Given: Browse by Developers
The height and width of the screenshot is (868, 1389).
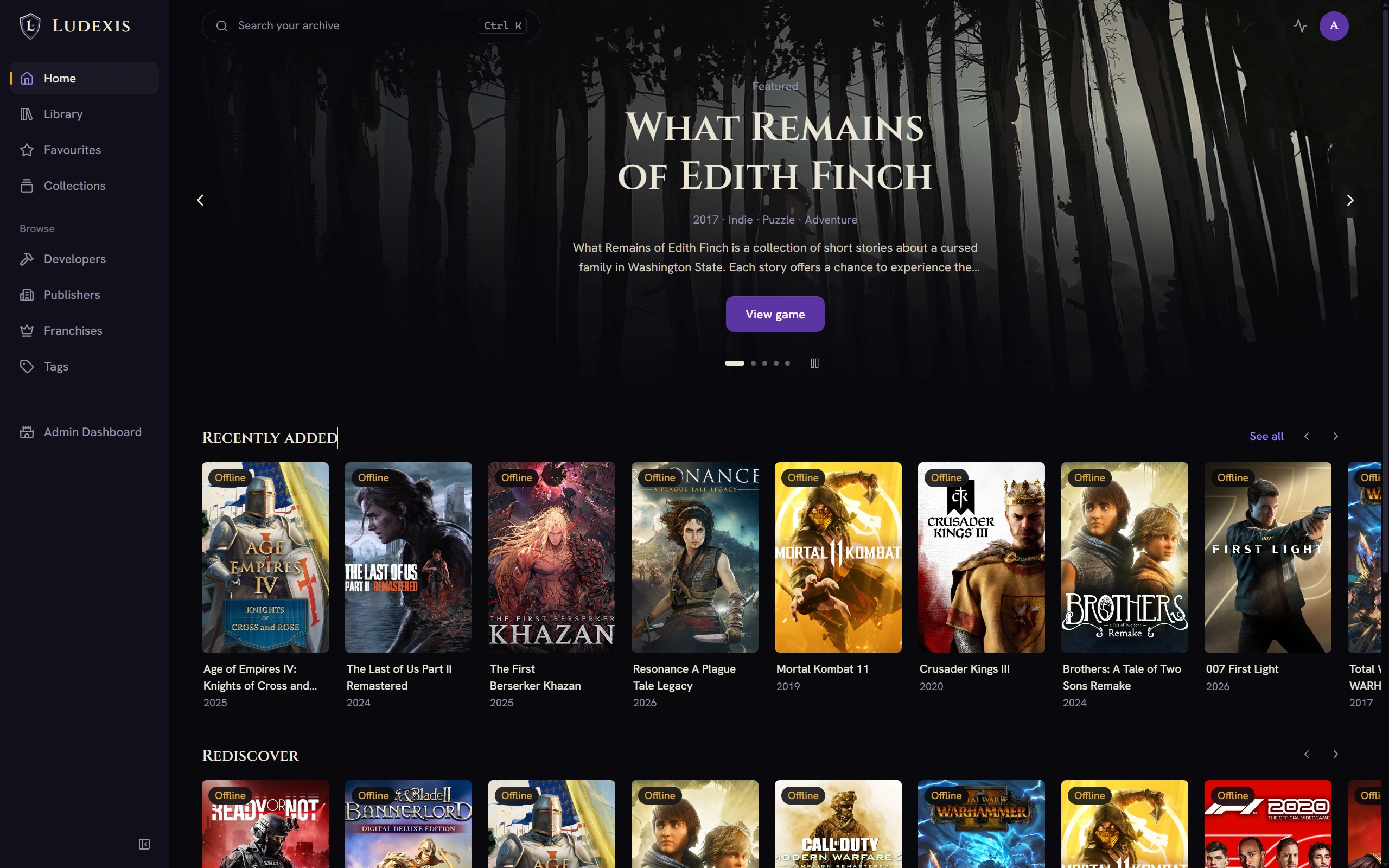Looking at the screenshot, I should (85, 259).
